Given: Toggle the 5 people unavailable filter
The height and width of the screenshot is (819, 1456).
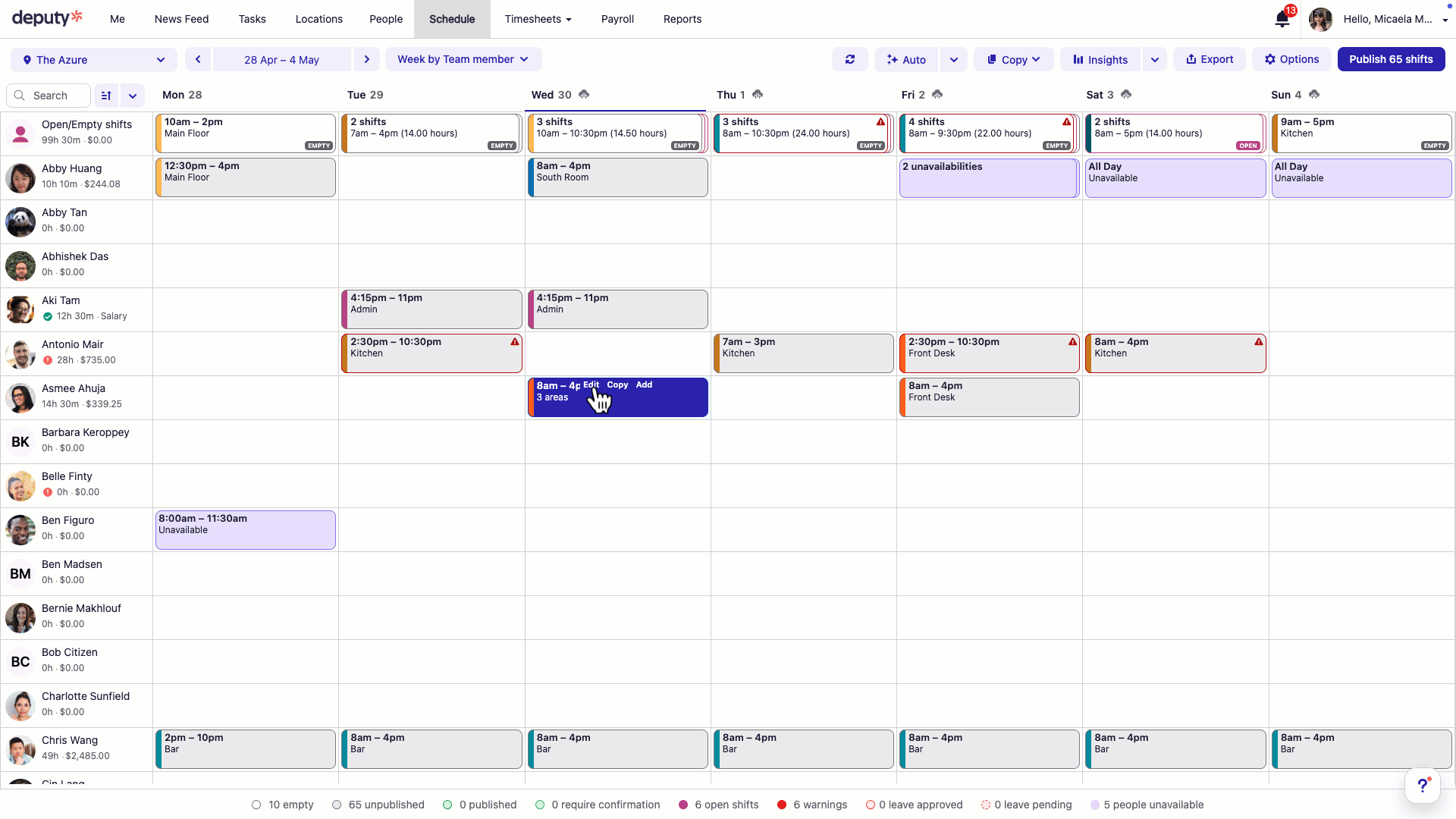Looking at the screenshot, I should click(x=1147, y=805).
